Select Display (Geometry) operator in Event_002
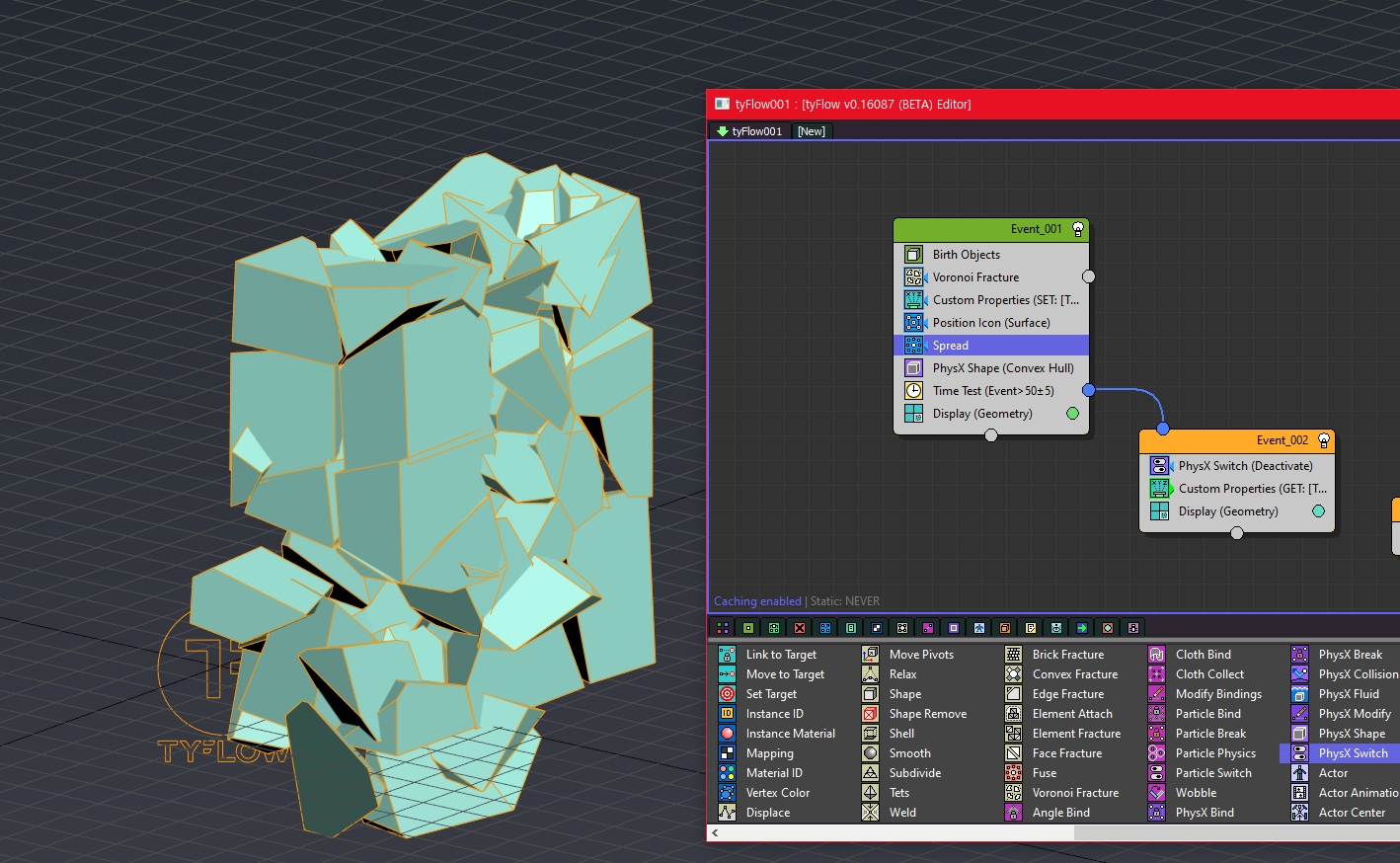This screenshot has height=863, width=1400. (1237, 511)
